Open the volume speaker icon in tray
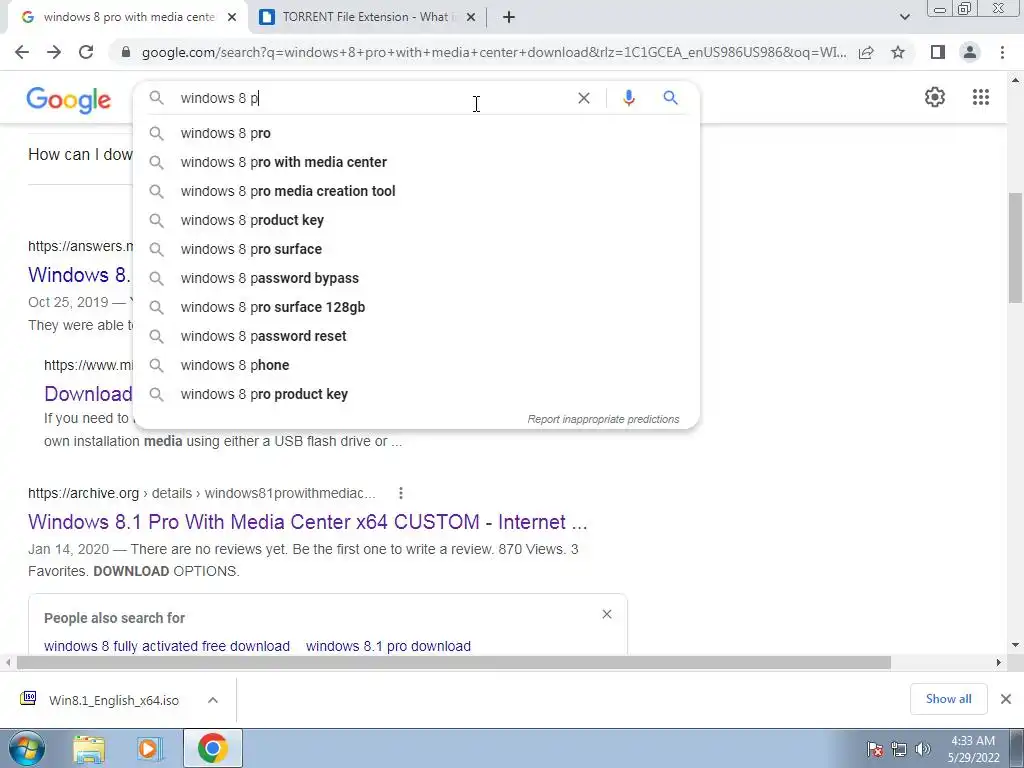 pyautogui.click(x=923, y=749)
